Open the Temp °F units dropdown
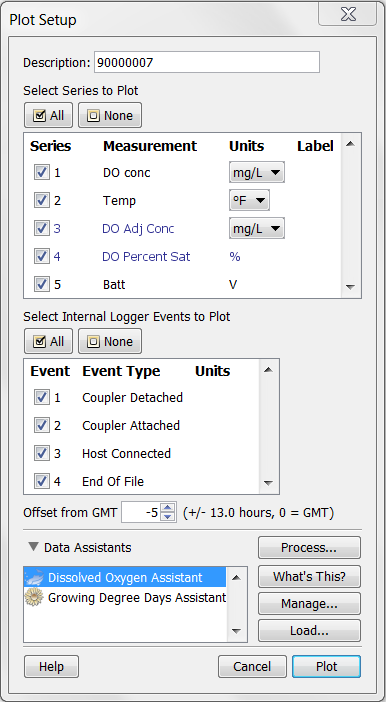Image resolution: width=386 pixels, height=702 pixels. (249, 200)
